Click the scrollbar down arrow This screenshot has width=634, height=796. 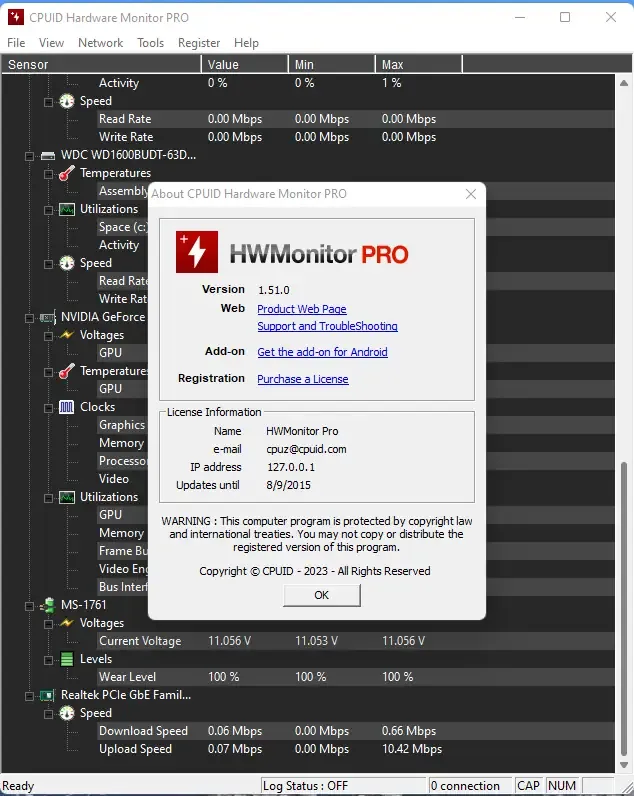(x=624, y=765)
